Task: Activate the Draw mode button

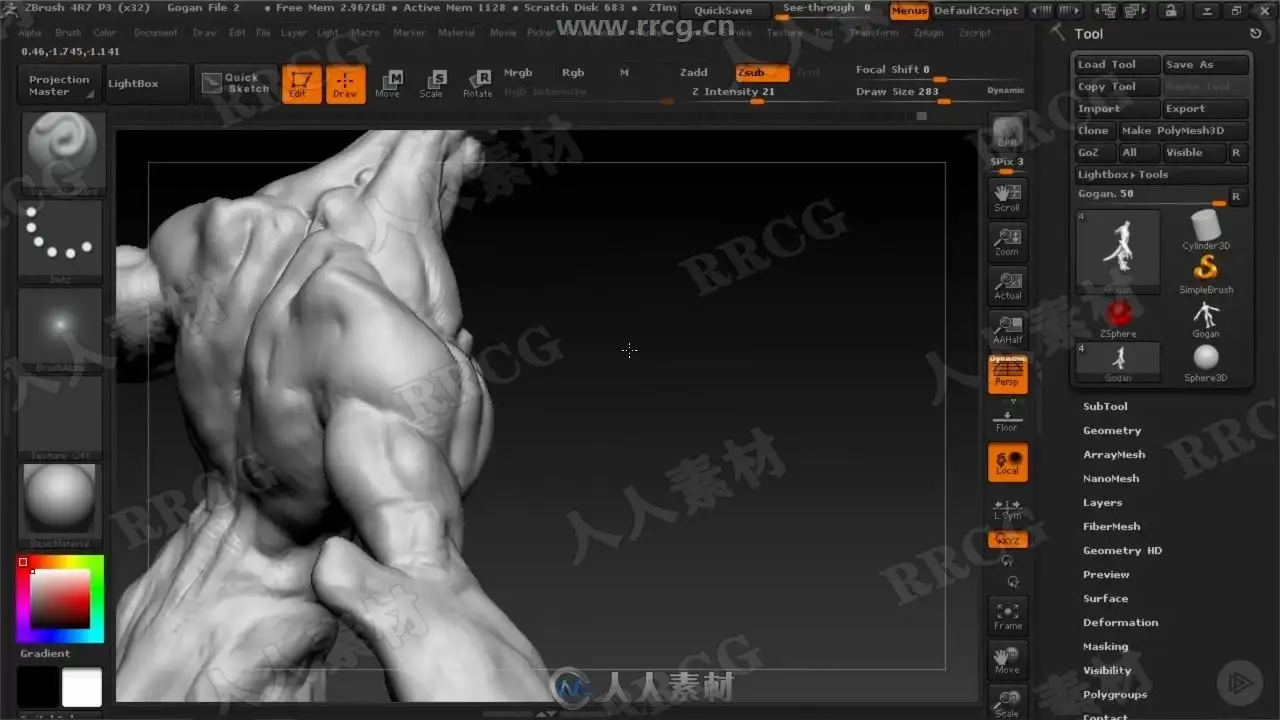Action: (345, 85)
